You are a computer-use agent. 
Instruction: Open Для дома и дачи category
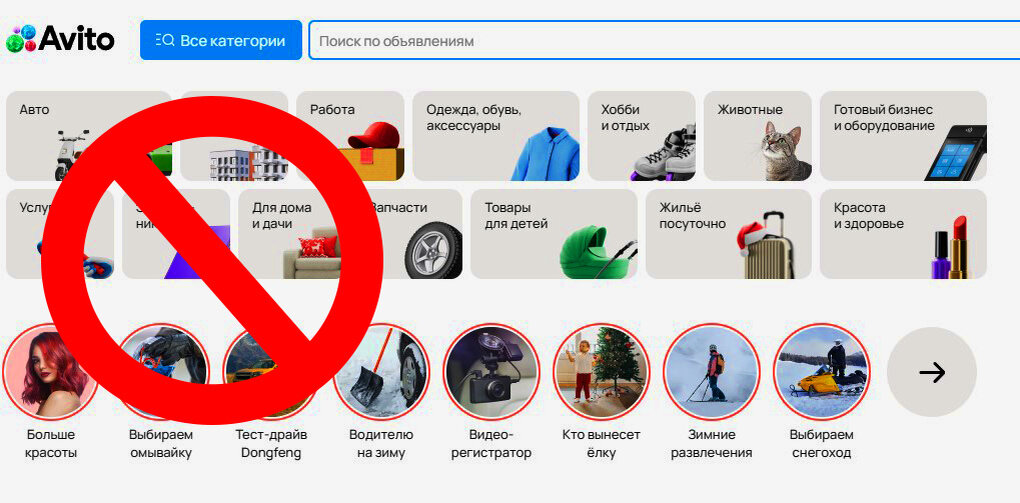tap(292, 234)
